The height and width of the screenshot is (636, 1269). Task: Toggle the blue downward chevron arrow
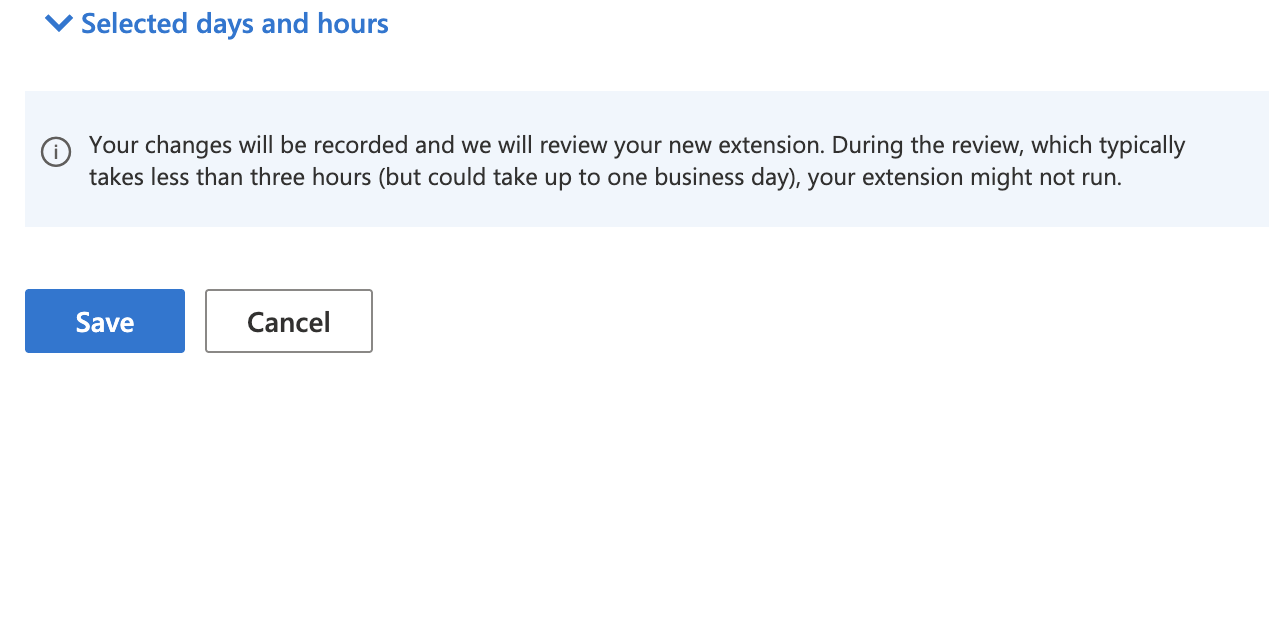59,23
